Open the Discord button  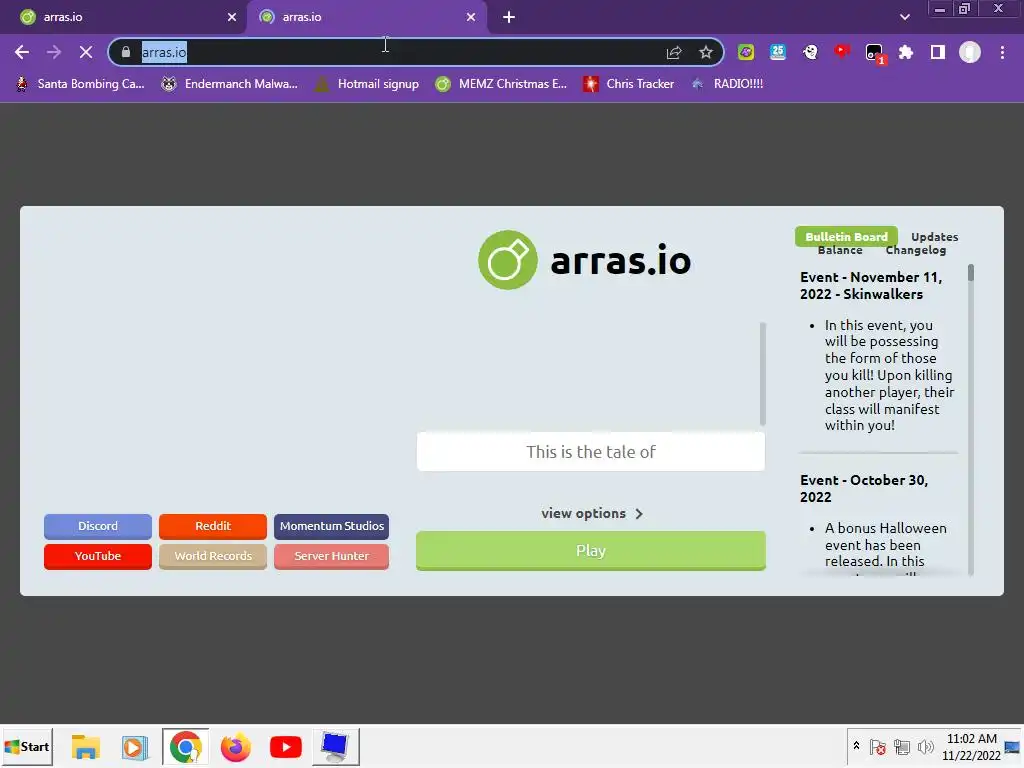pyautogui.click(x=98, y=526)
